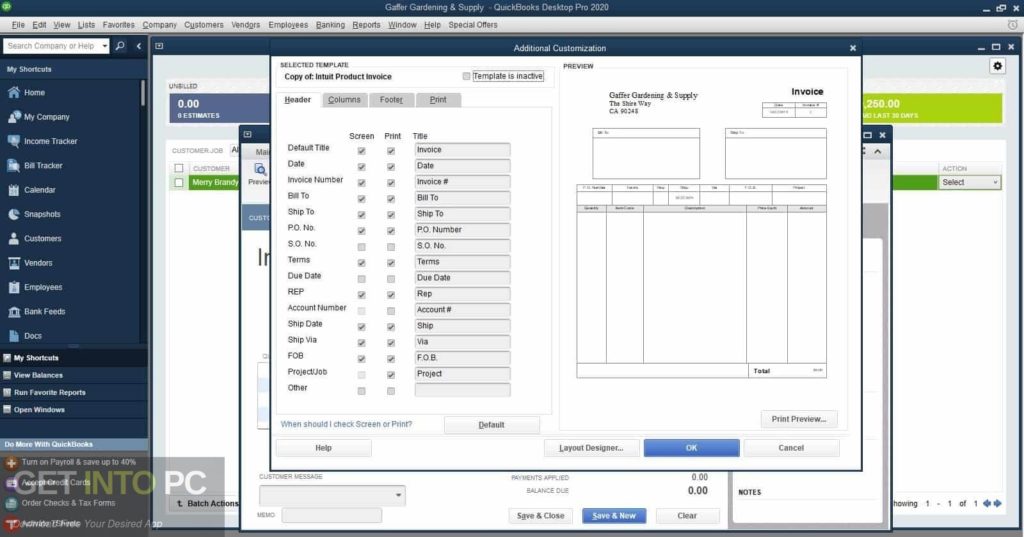This screenshot has width=1024, height=537.
Task: Enable Screen checkbox for Other
Action: pos(361,391)
